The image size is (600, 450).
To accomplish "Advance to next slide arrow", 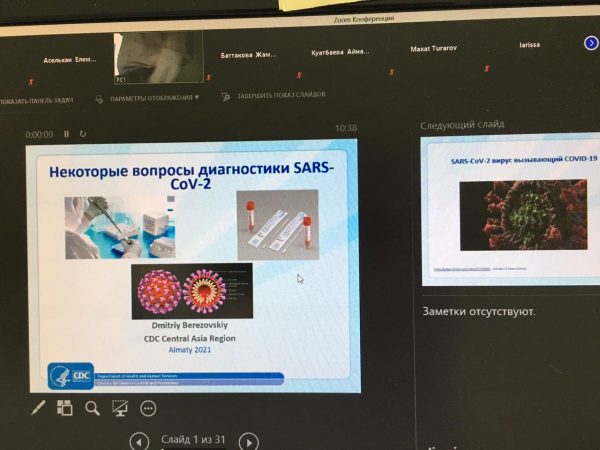I will click(x=249, y=441).
